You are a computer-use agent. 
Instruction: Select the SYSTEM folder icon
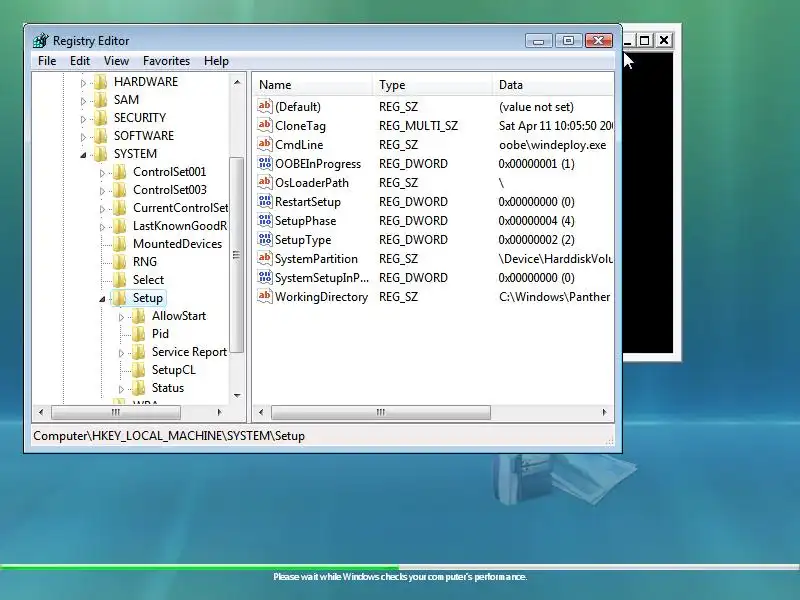(101, 154)
